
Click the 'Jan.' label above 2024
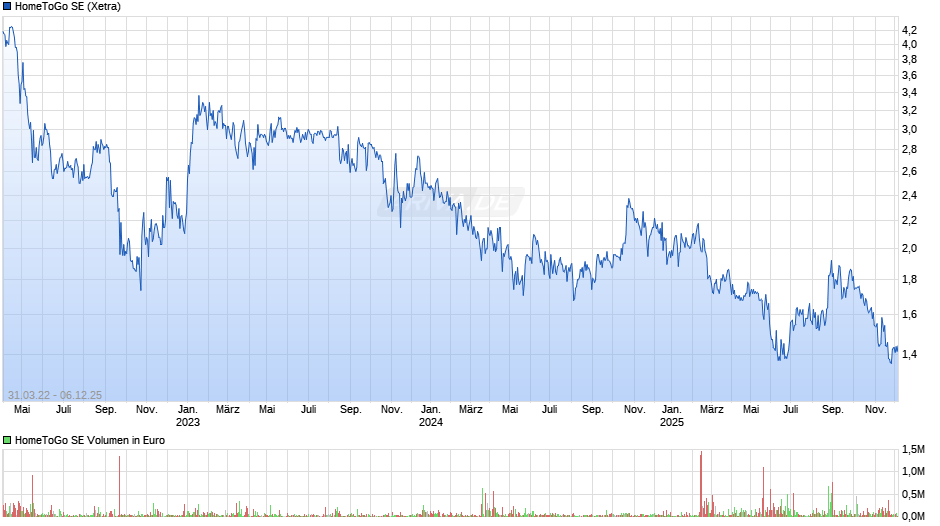coord(430,409)
